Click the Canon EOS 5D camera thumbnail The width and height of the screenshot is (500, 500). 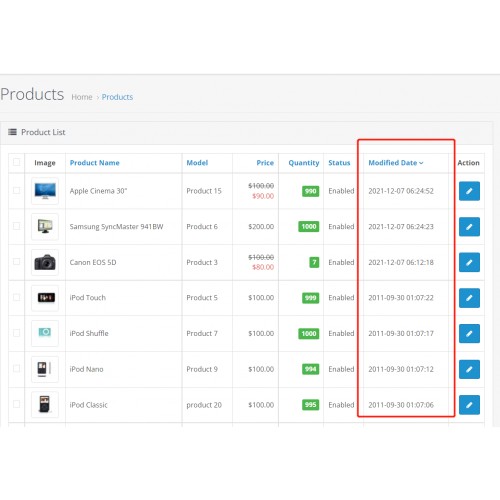coord(45,262)
